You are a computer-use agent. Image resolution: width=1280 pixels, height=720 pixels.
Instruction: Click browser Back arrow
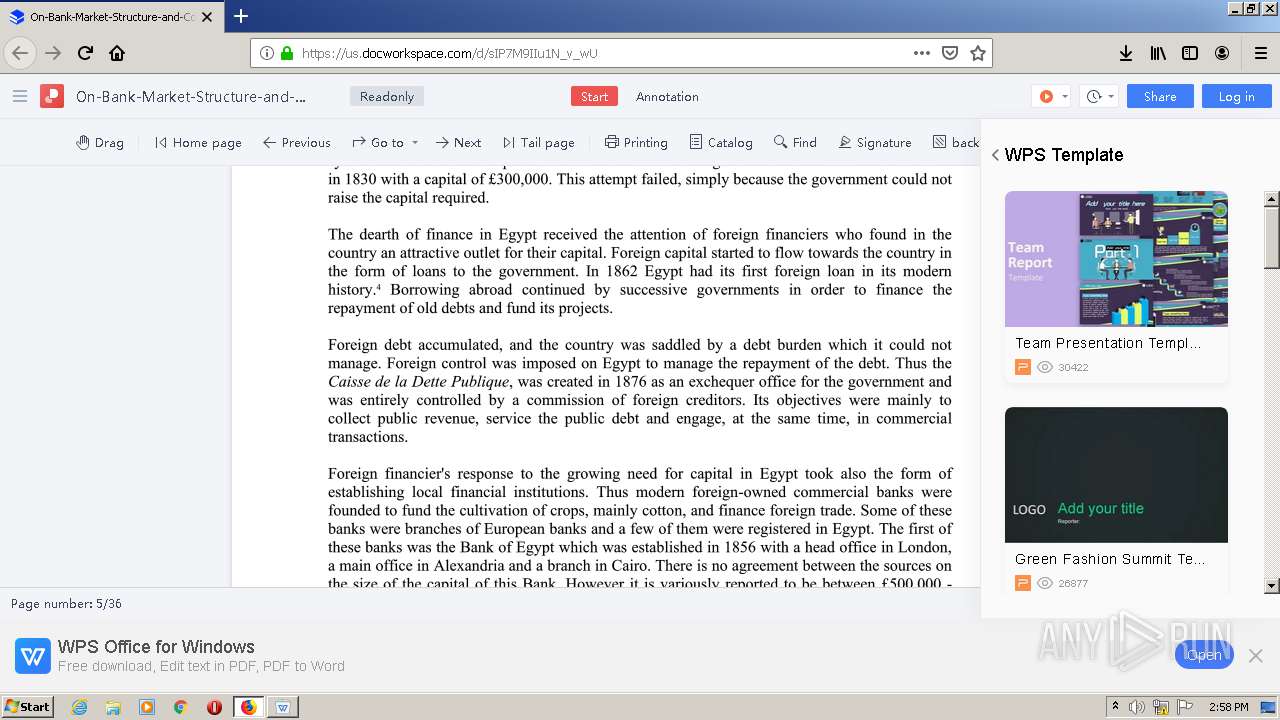[20, 53]
